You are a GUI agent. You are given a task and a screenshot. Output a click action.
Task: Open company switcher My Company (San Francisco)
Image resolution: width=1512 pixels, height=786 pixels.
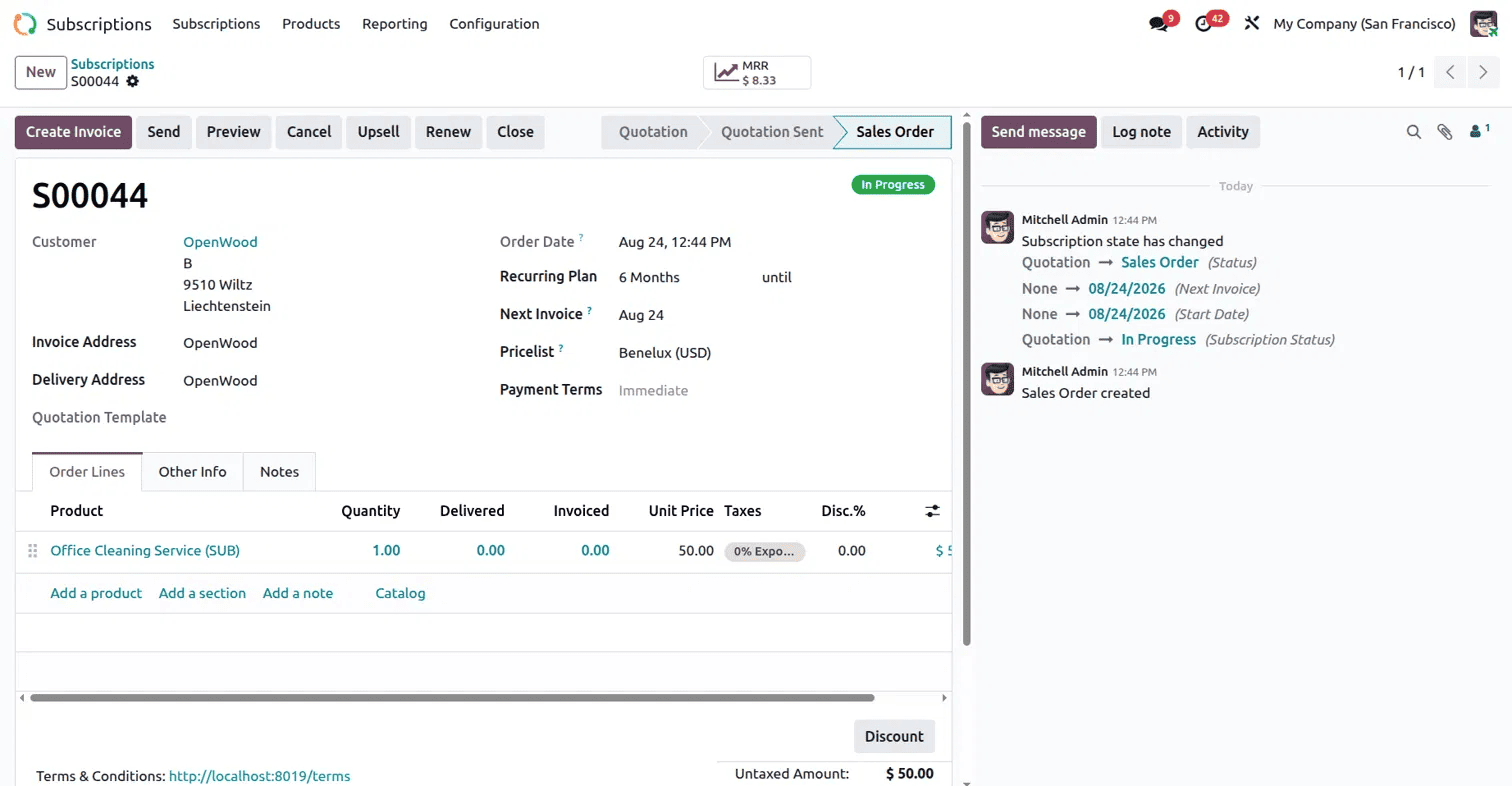[1364, 24]
